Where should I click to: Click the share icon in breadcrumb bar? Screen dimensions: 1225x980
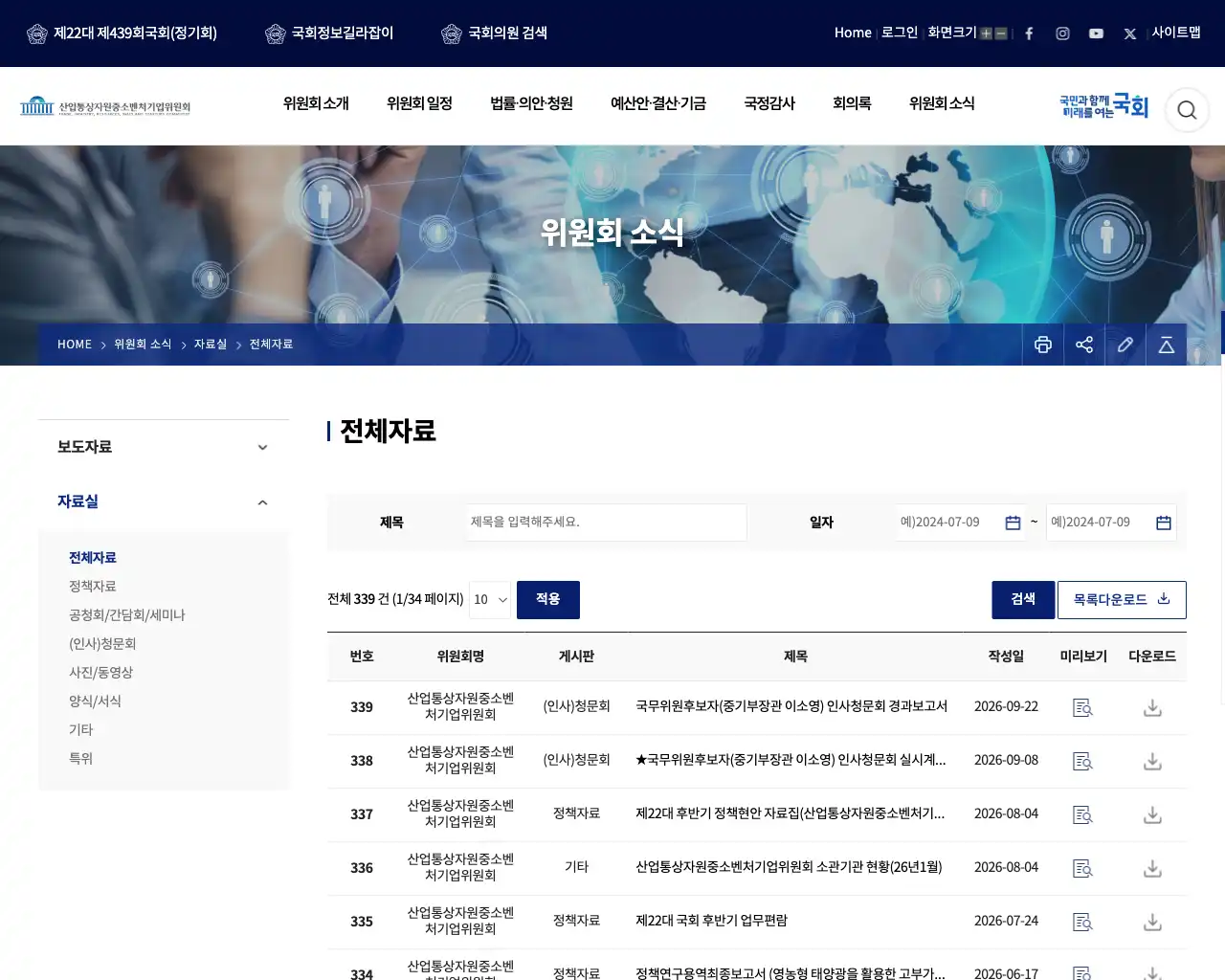(1084, 345)
